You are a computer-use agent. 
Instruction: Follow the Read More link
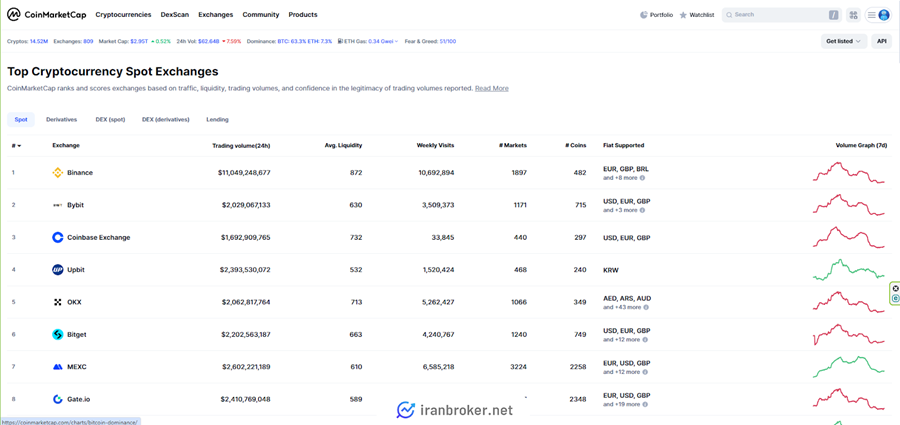tap(491, 88)
